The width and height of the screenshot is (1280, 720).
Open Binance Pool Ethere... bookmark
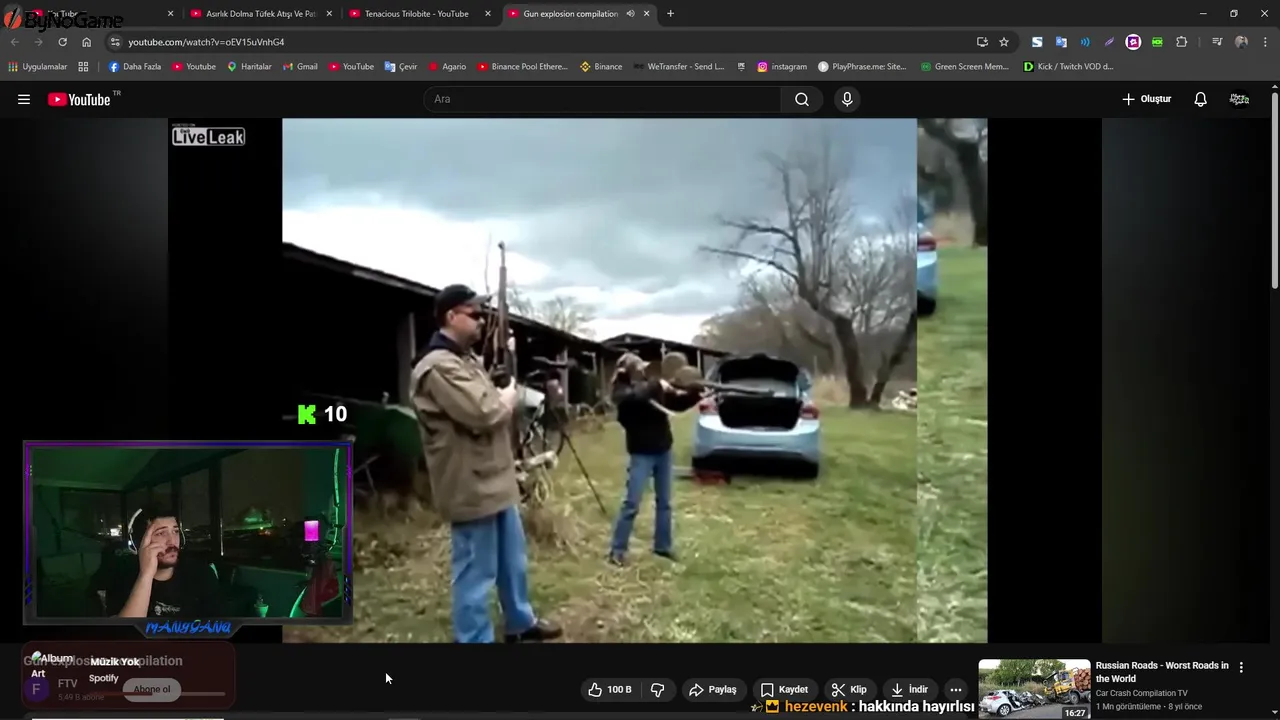point(522,67)
